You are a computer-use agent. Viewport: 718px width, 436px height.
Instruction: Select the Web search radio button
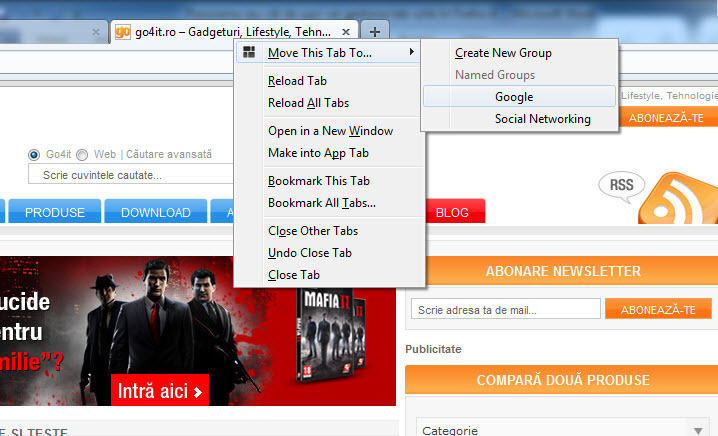[x=82, y=155]
